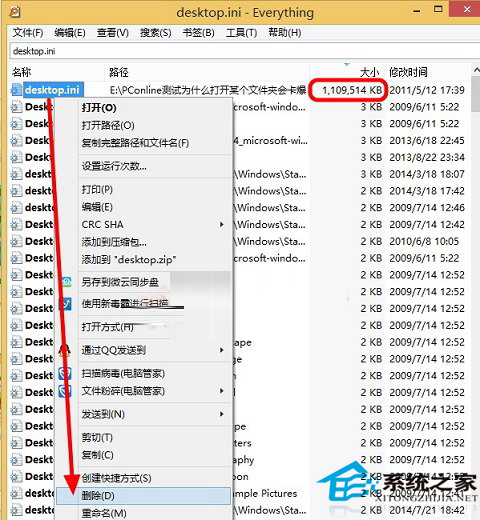Click the Everything app icon in title bar
This screenshot has width=480, height=520.
pos(15,12)
